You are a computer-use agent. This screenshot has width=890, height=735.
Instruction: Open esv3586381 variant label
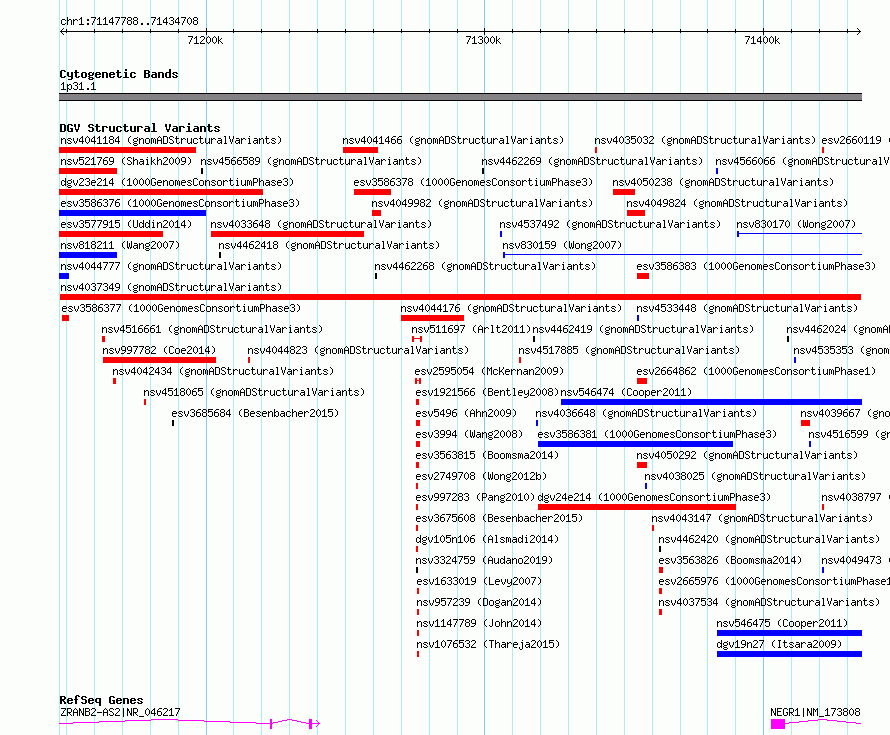click(657, 434)
